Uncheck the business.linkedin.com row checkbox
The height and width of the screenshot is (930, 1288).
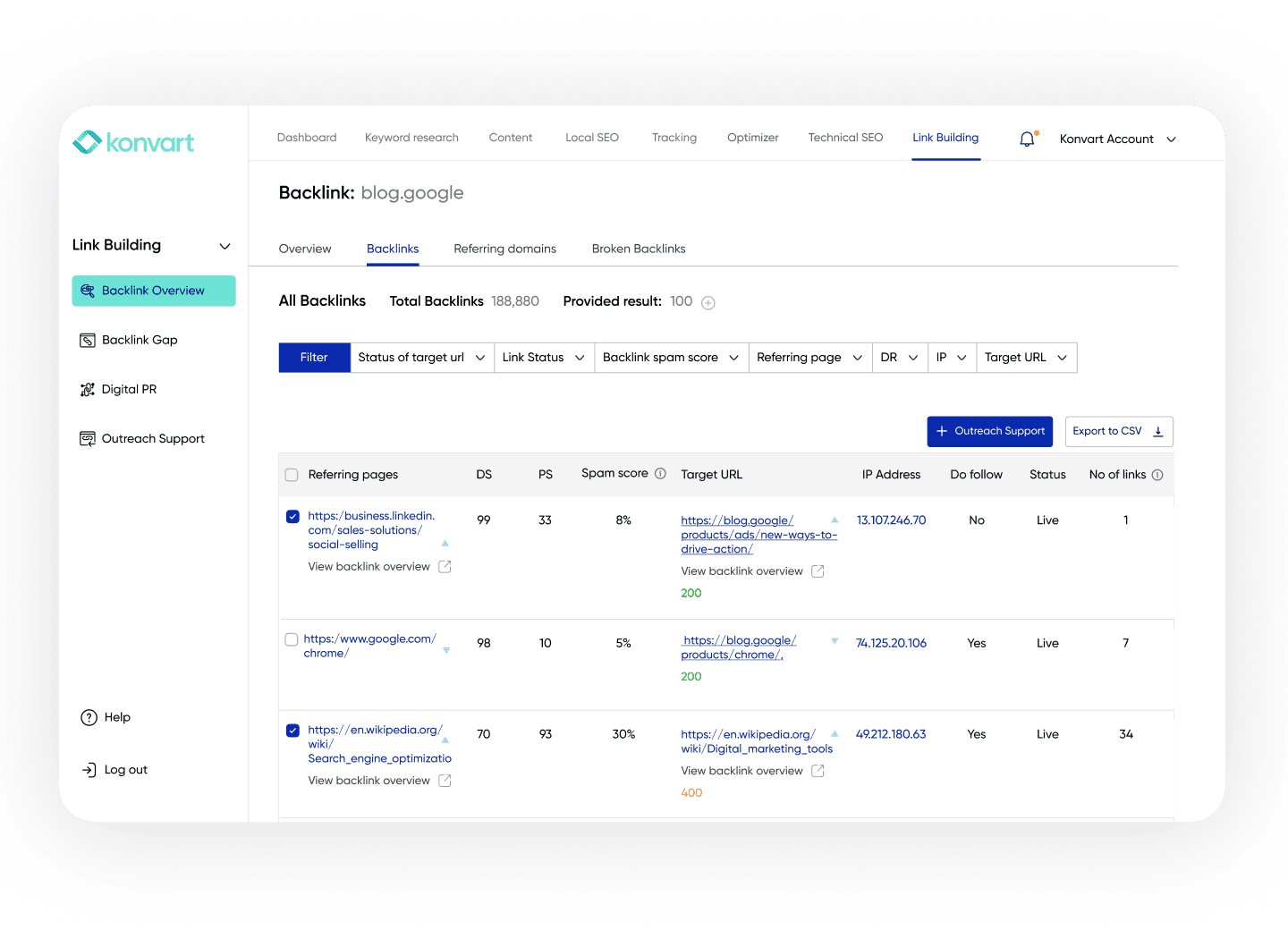[292, 516]
